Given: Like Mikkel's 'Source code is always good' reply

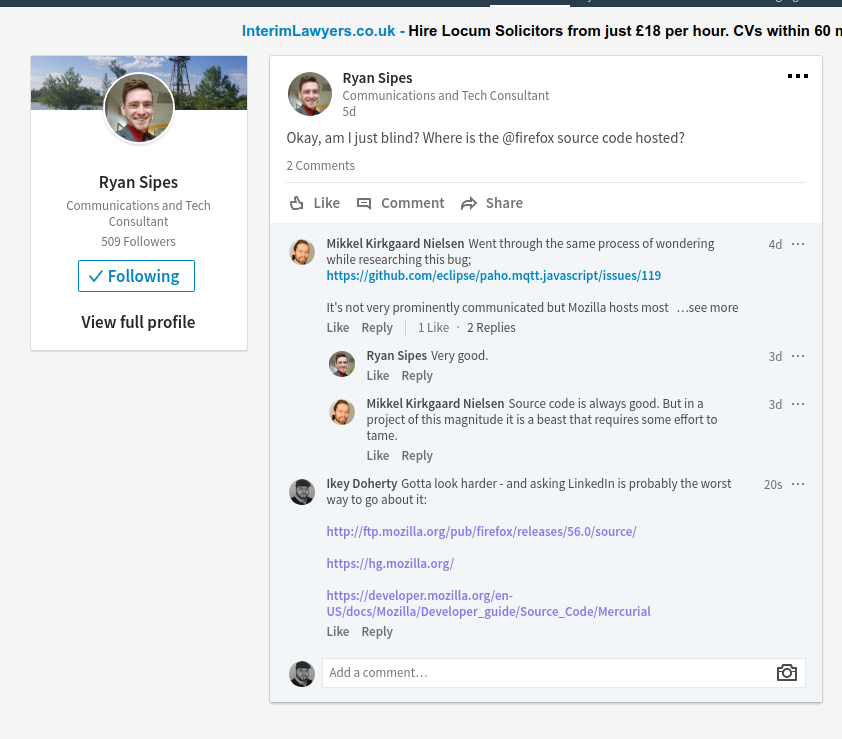Looking at the screenshot, I should (378, 455).
